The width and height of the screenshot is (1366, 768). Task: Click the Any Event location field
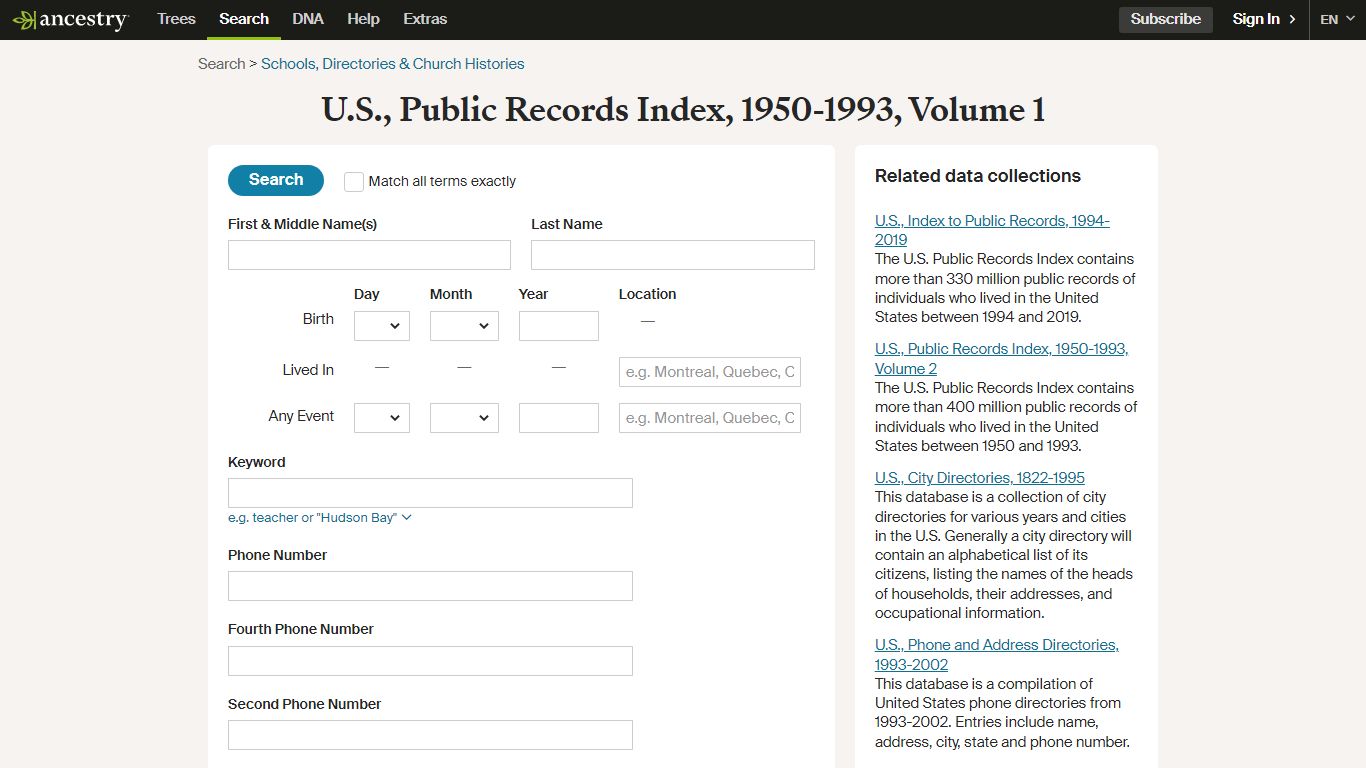710,418
